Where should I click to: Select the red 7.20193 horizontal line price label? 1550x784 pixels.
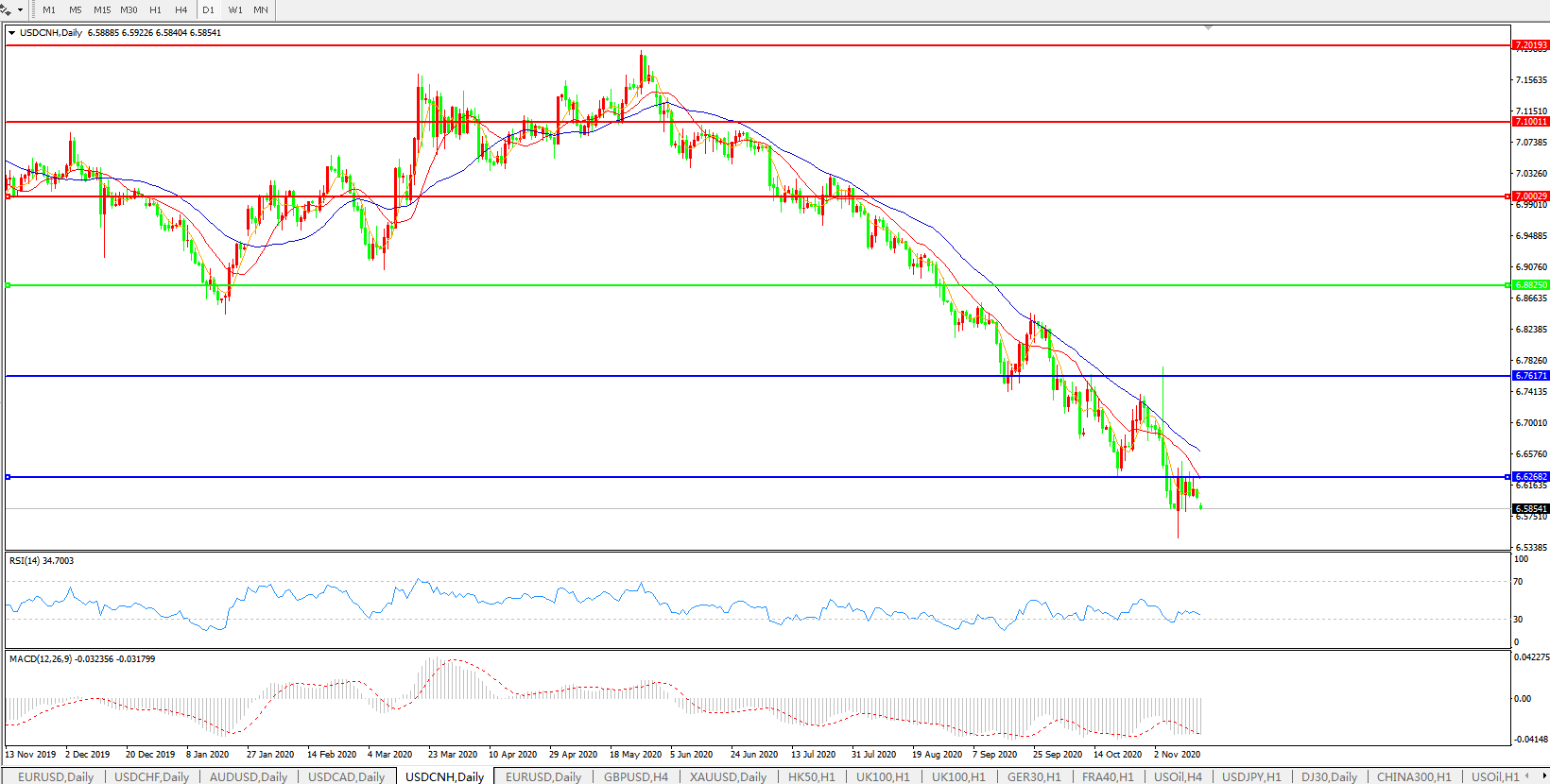1530,45
